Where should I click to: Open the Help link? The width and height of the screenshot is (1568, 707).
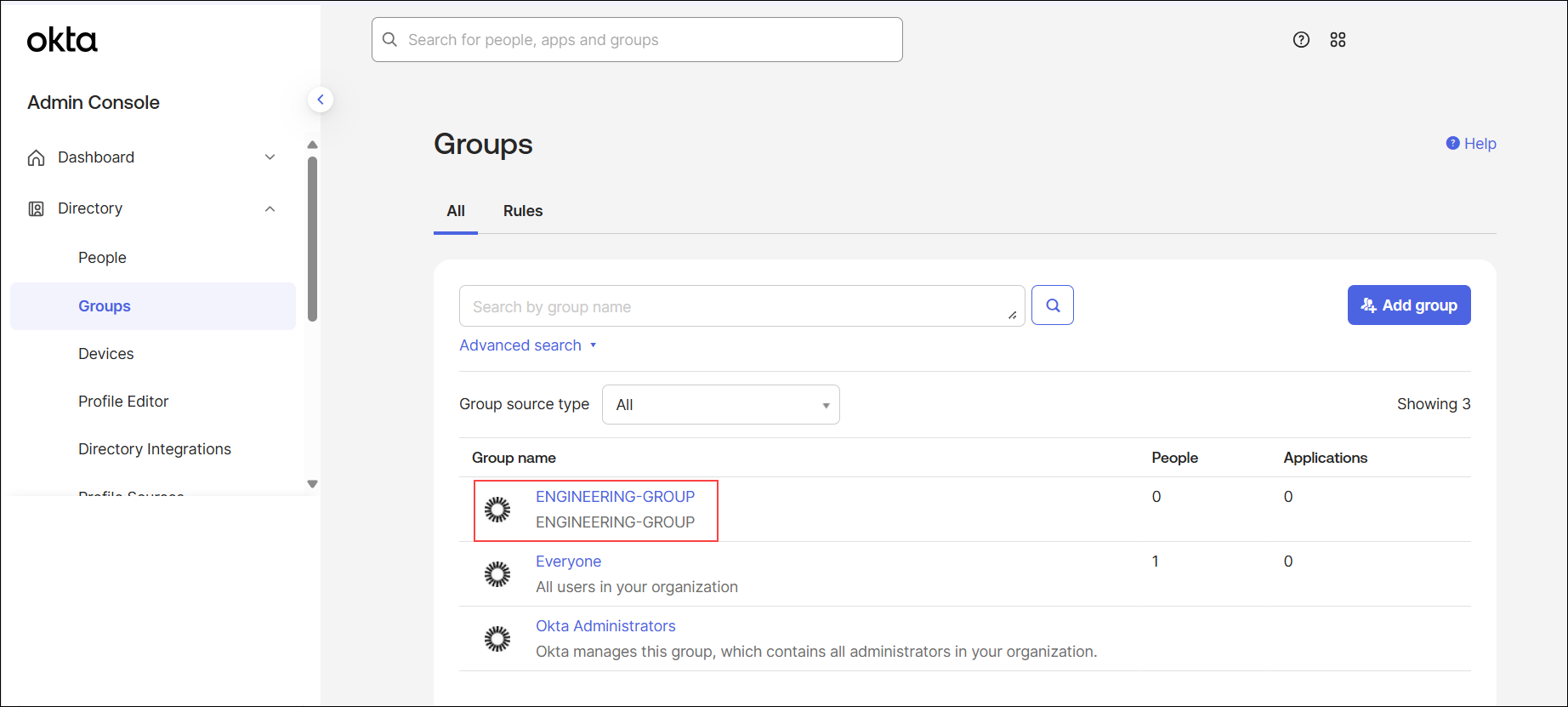[x=1471, y=144]
